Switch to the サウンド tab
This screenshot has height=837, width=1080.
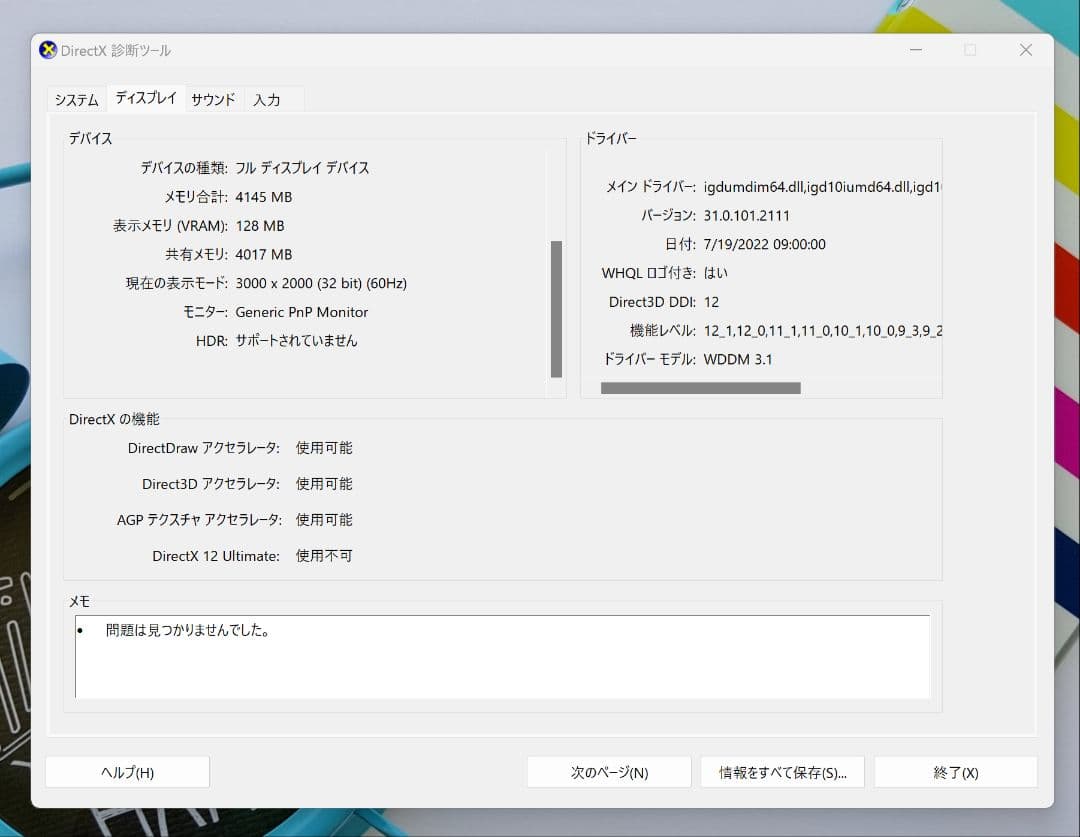(212, 99)
